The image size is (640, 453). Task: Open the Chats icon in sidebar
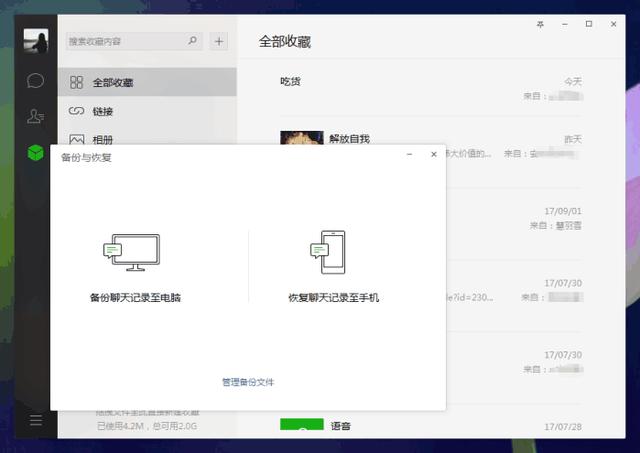(x=36, y=80)
